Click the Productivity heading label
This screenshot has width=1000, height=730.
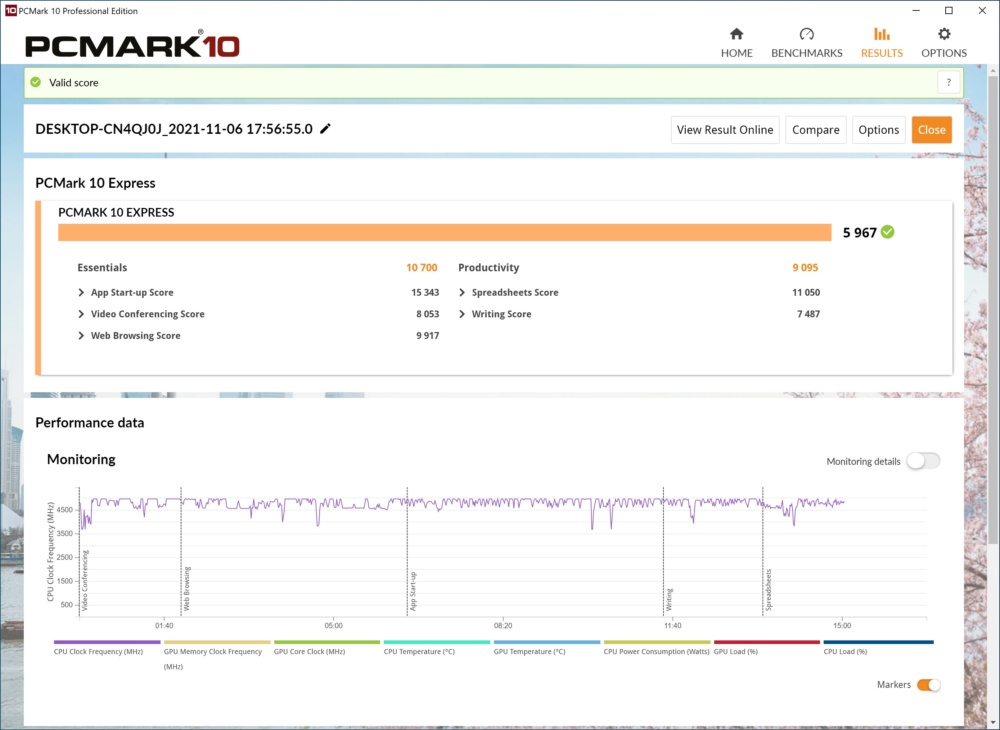point(489,268)
